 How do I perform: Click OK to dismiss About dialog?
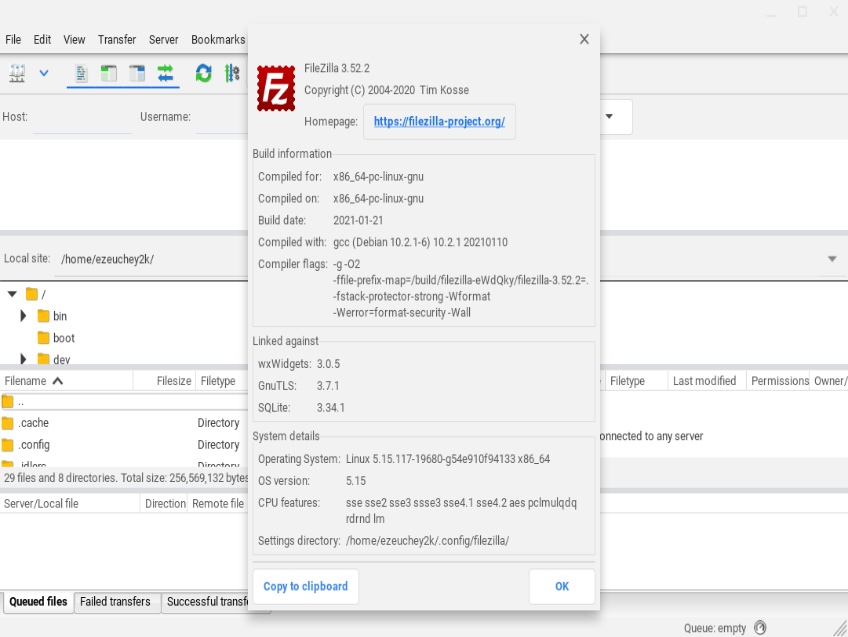[x=562, y=586]
